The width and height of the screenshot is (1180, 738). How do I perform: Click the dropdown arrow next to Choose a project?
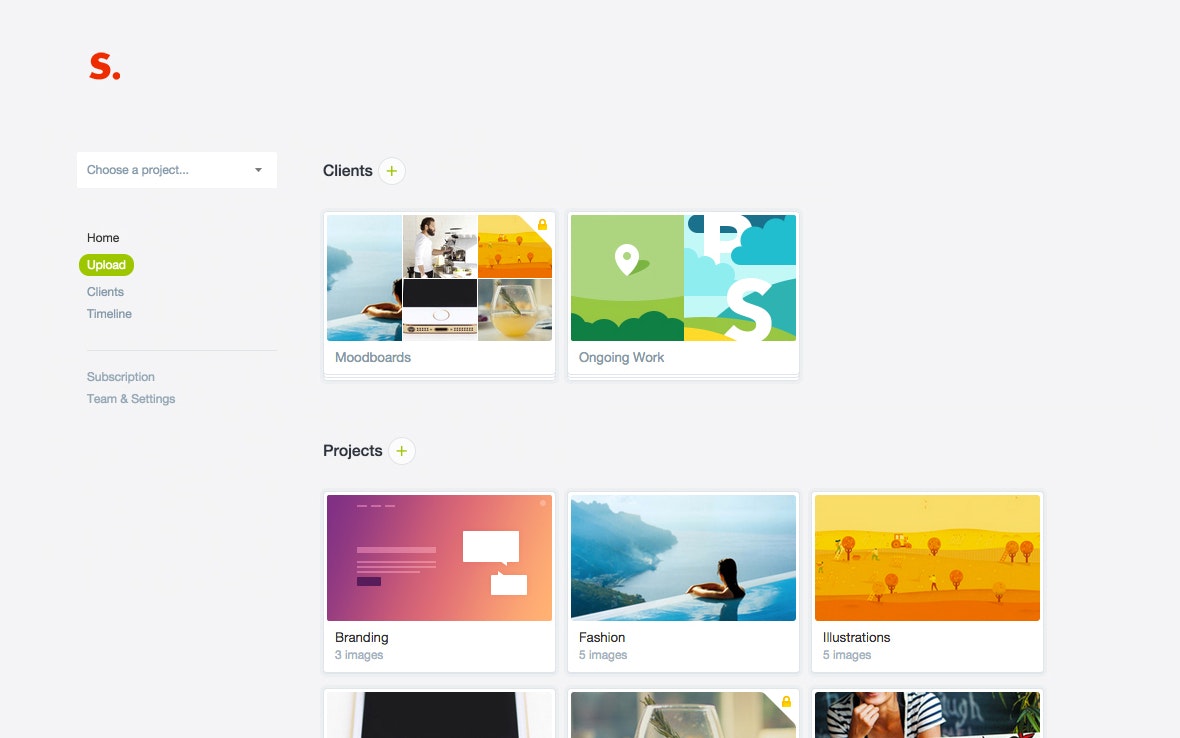click(258, 170)
